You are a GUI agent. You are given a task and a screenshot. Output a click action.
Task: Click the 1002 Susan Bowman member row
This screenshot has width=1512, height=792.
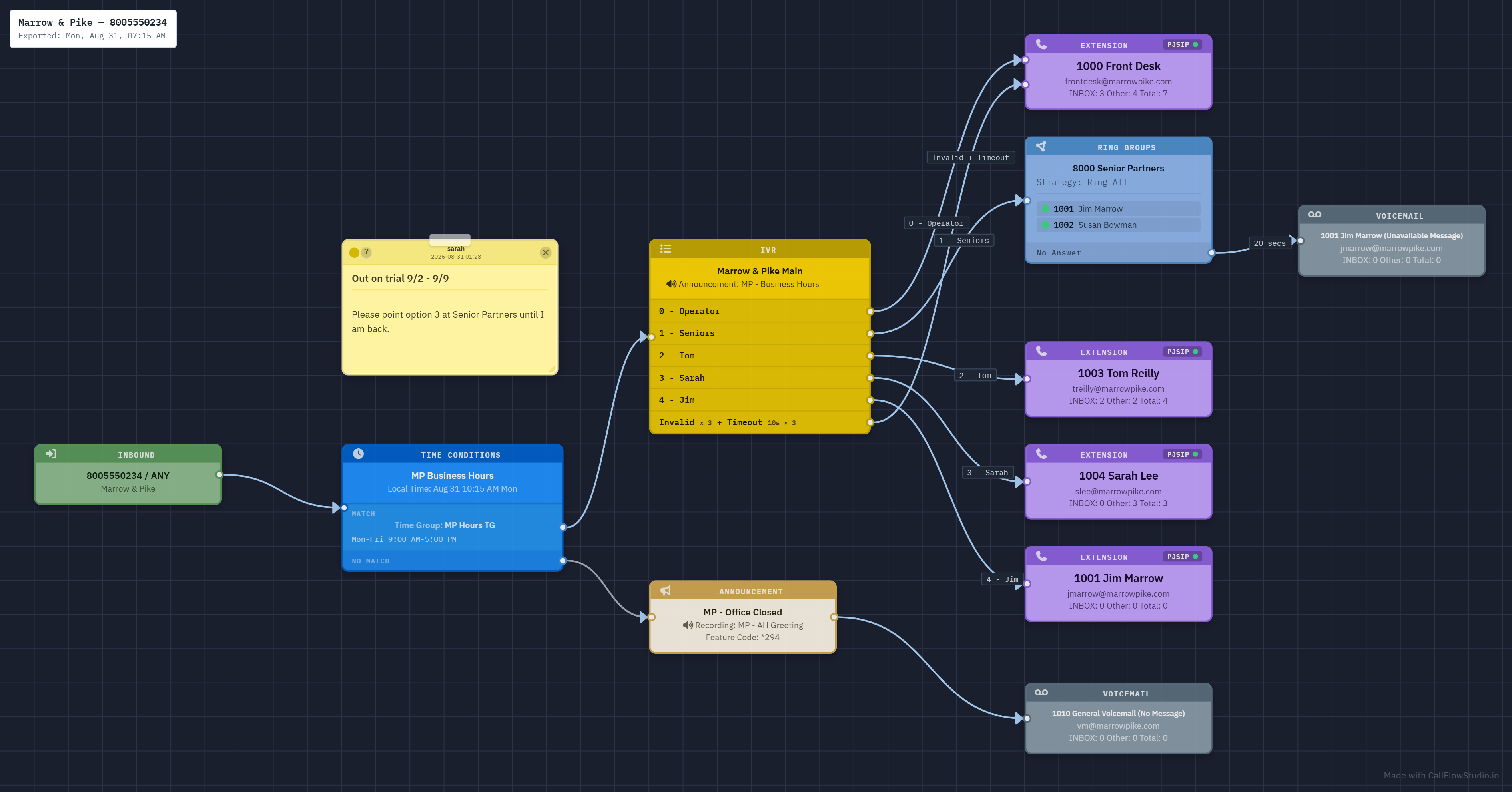(1118, 225)
